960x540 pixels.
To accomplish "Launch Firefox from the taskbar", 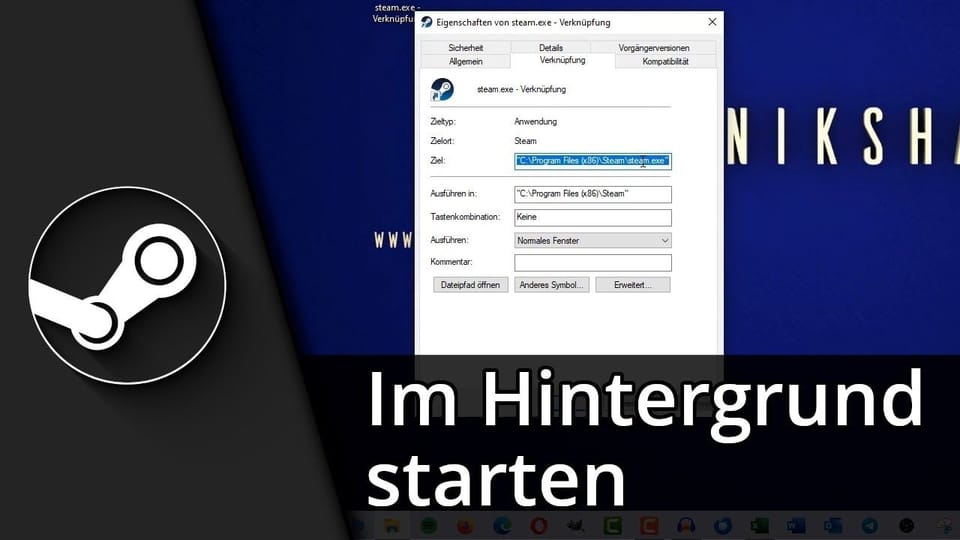I will click(x=465, y=525).
